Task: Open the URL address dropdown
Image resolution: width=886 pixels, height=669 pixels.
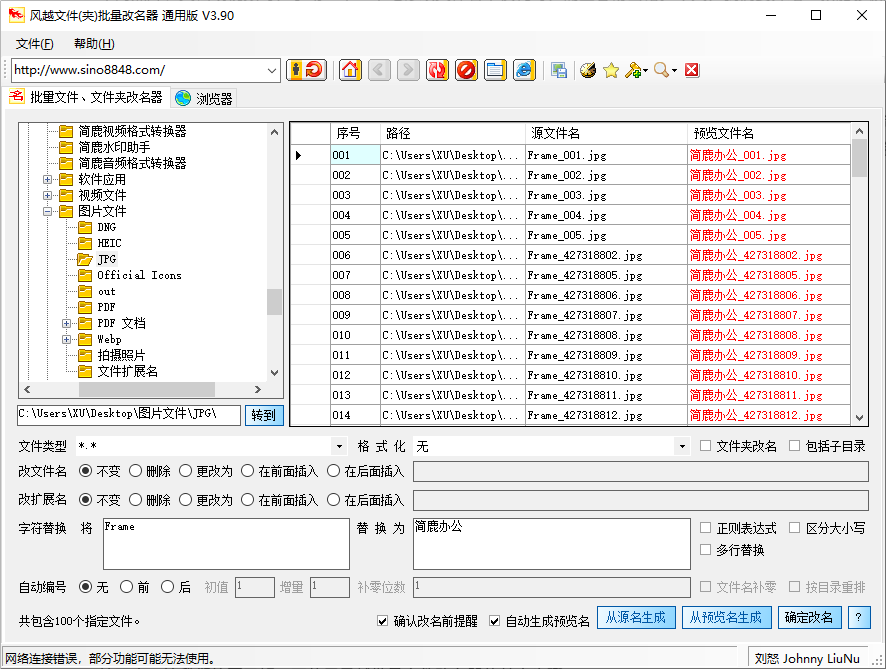Action: coord(272,70)
